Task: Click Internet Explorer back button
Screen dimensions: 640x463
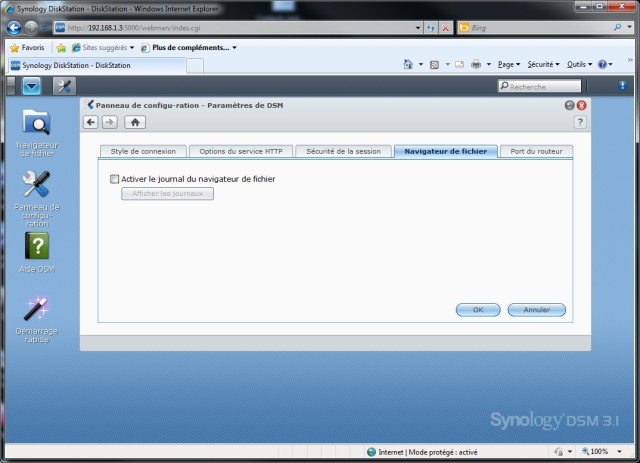Action: [14, 28]
